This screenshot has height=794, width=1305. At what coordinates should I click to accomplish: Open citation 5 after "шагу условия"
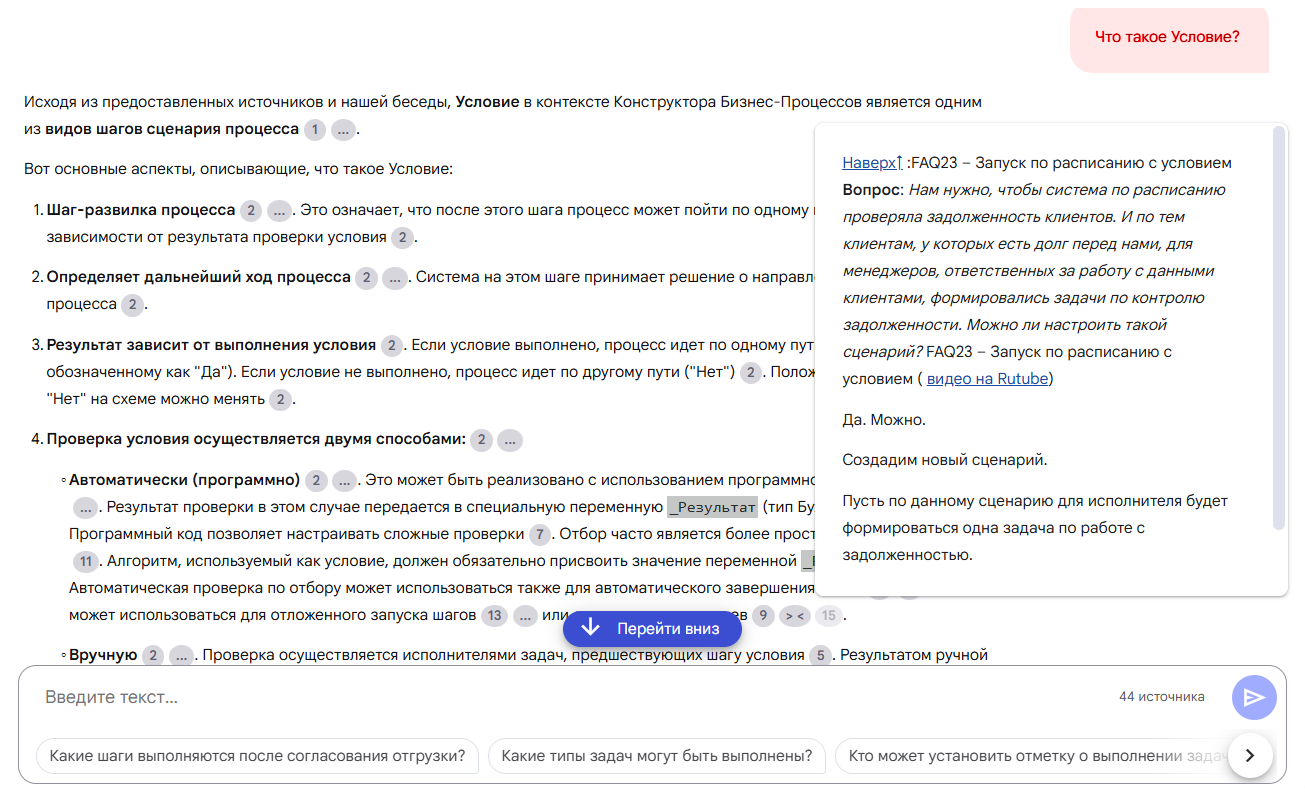pyautogui.click(x=820, y=656)
